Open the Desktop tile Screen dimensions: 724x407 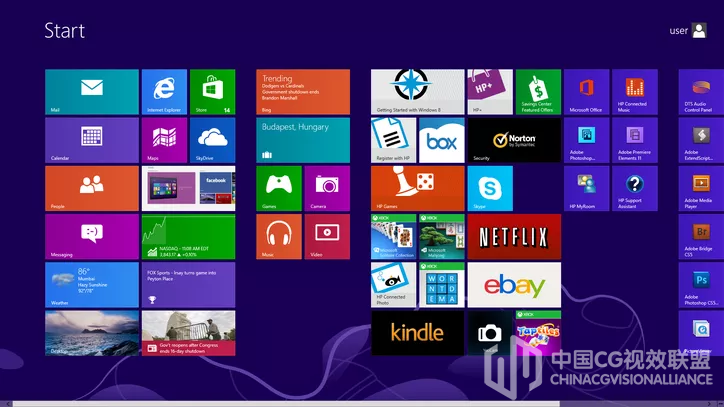tap(92, 333)
